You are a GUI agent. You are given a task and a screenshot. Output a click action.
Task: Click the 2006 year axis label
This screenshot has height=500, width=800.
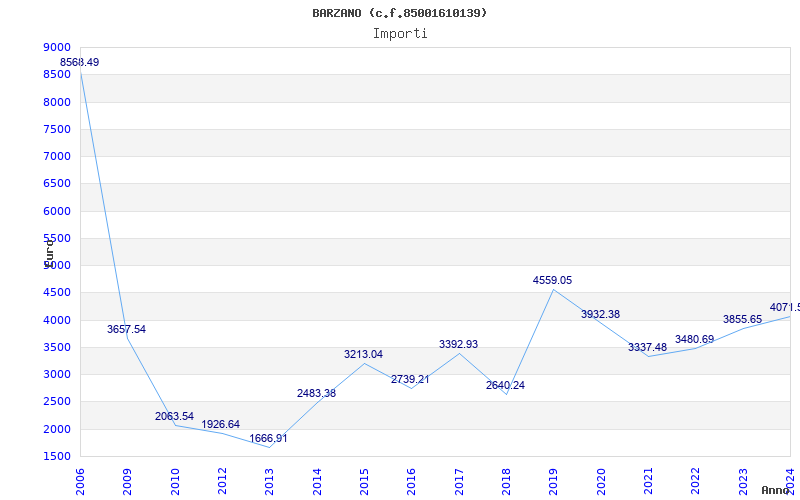point(81,480)
